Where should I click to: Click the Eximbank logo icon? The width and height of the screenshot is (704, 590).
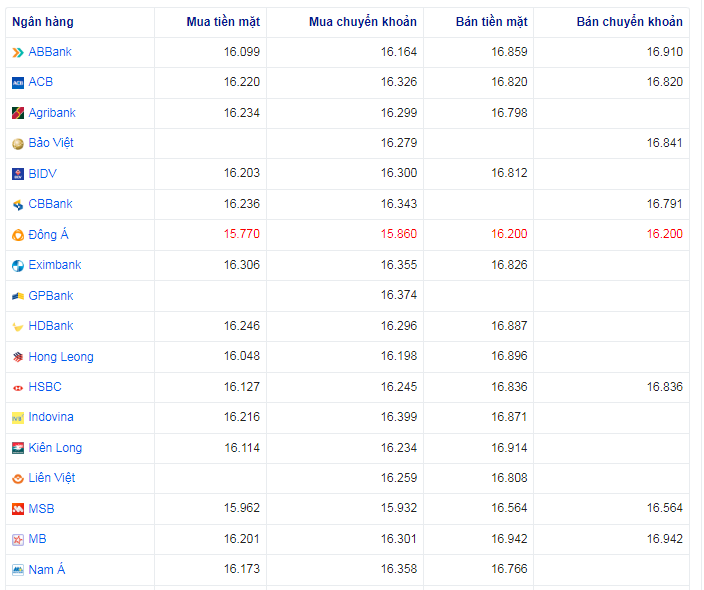pyautogui.click(x=18, y=265)
